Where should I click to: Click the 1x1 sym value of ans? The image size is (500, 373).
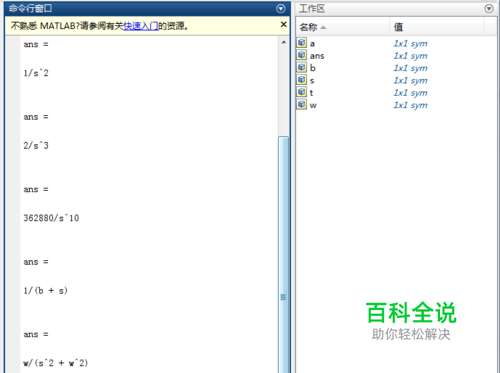[x=410, y=56]
